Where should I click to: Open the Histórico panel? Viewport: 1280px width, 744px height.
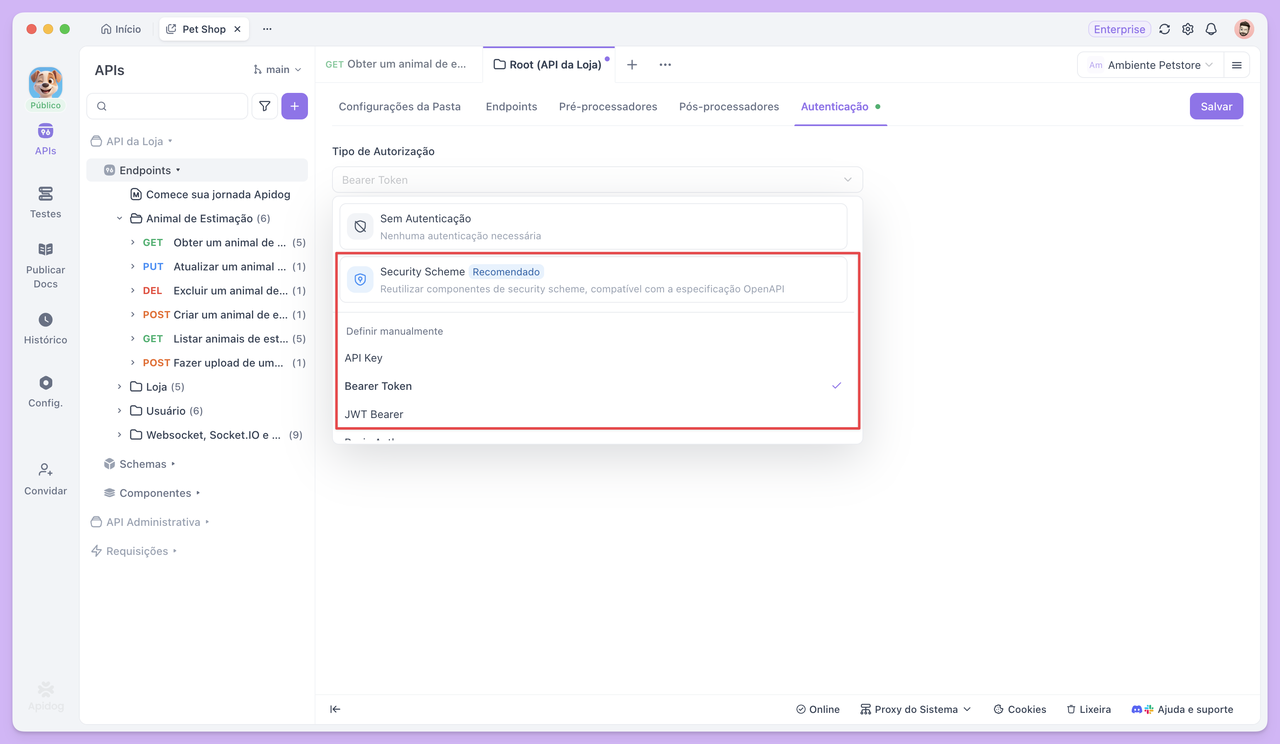click(45, 328)
